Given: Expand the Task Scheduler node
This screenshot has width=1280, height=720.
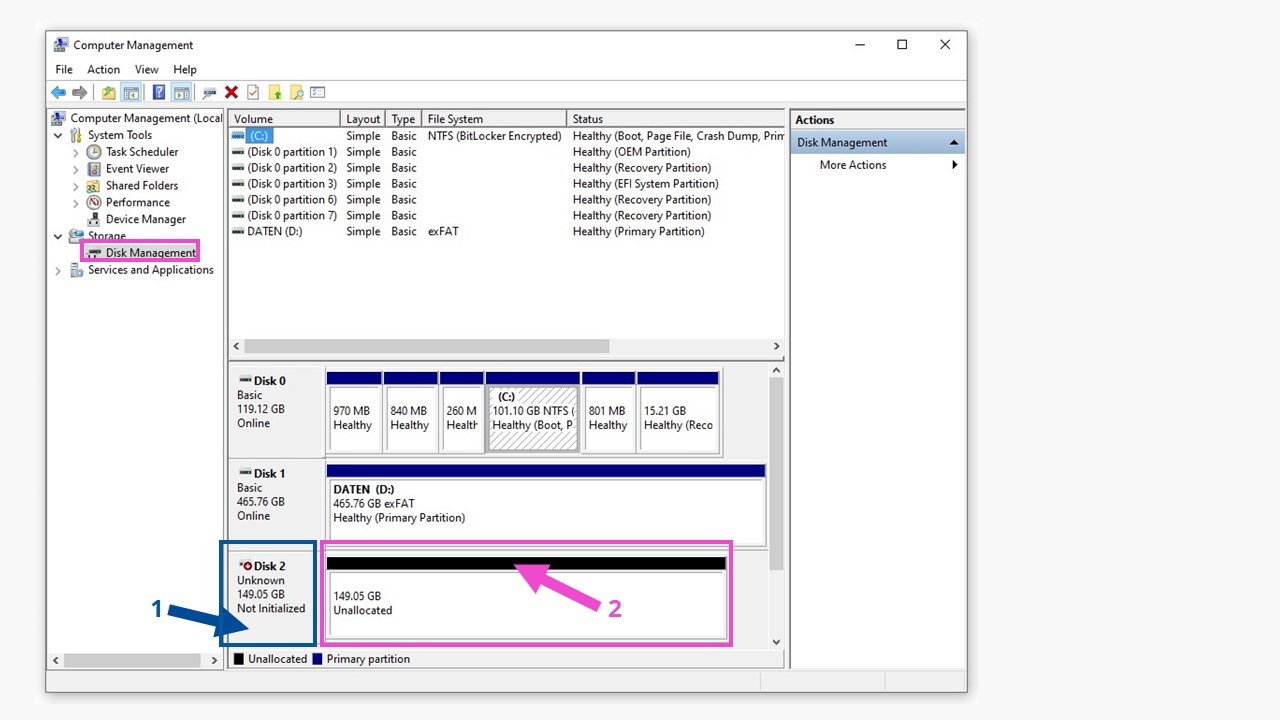Looking at the screenshot, I should point(76,152).
